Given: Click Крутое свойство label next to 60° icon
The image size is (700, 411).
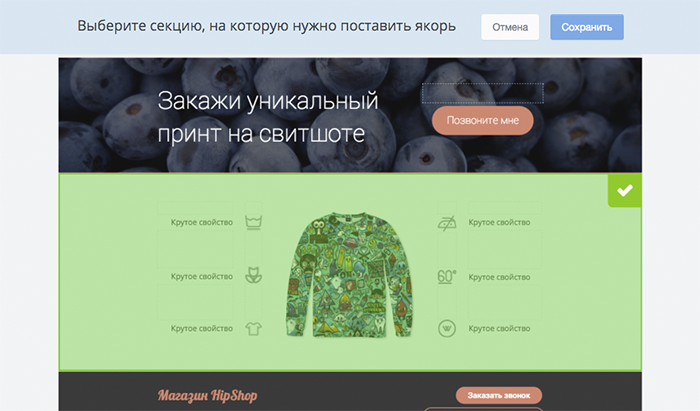Looking at the screenshot, I should point(499,277).
